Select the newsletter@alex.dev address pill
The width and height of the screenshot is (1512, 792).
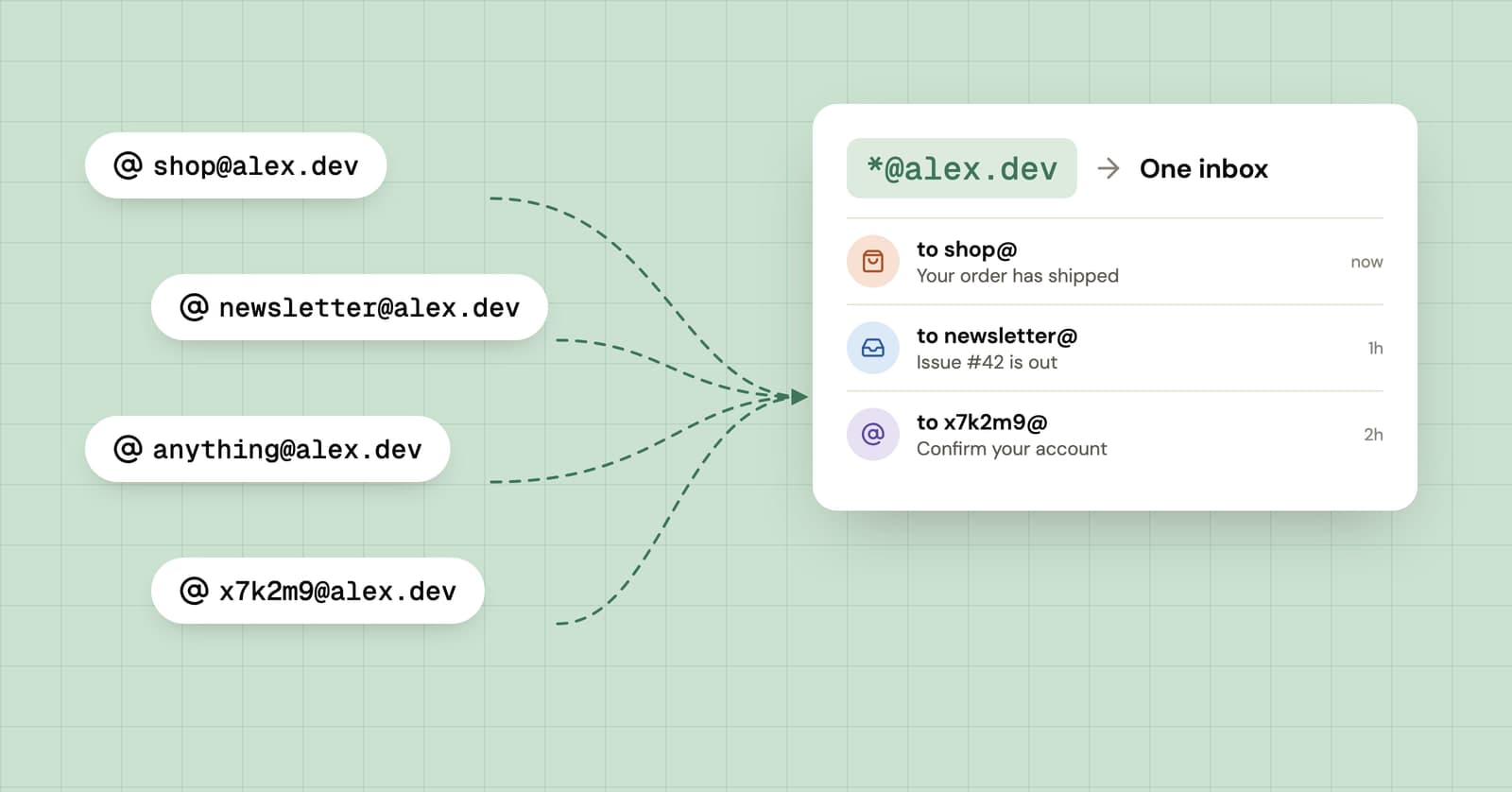click(350, 307)
